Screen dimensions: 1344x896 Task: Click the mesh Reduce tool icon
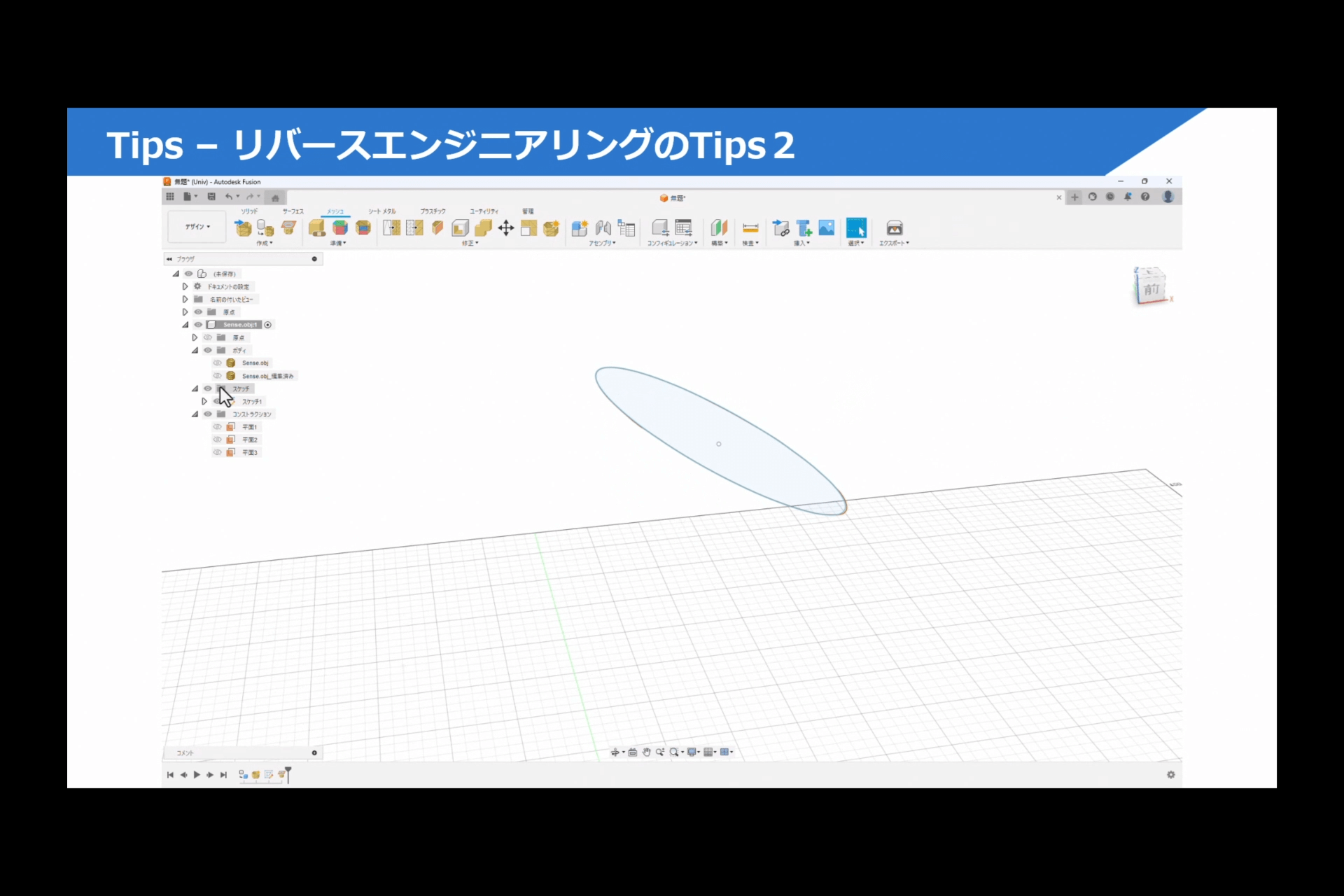click(414, 227)
